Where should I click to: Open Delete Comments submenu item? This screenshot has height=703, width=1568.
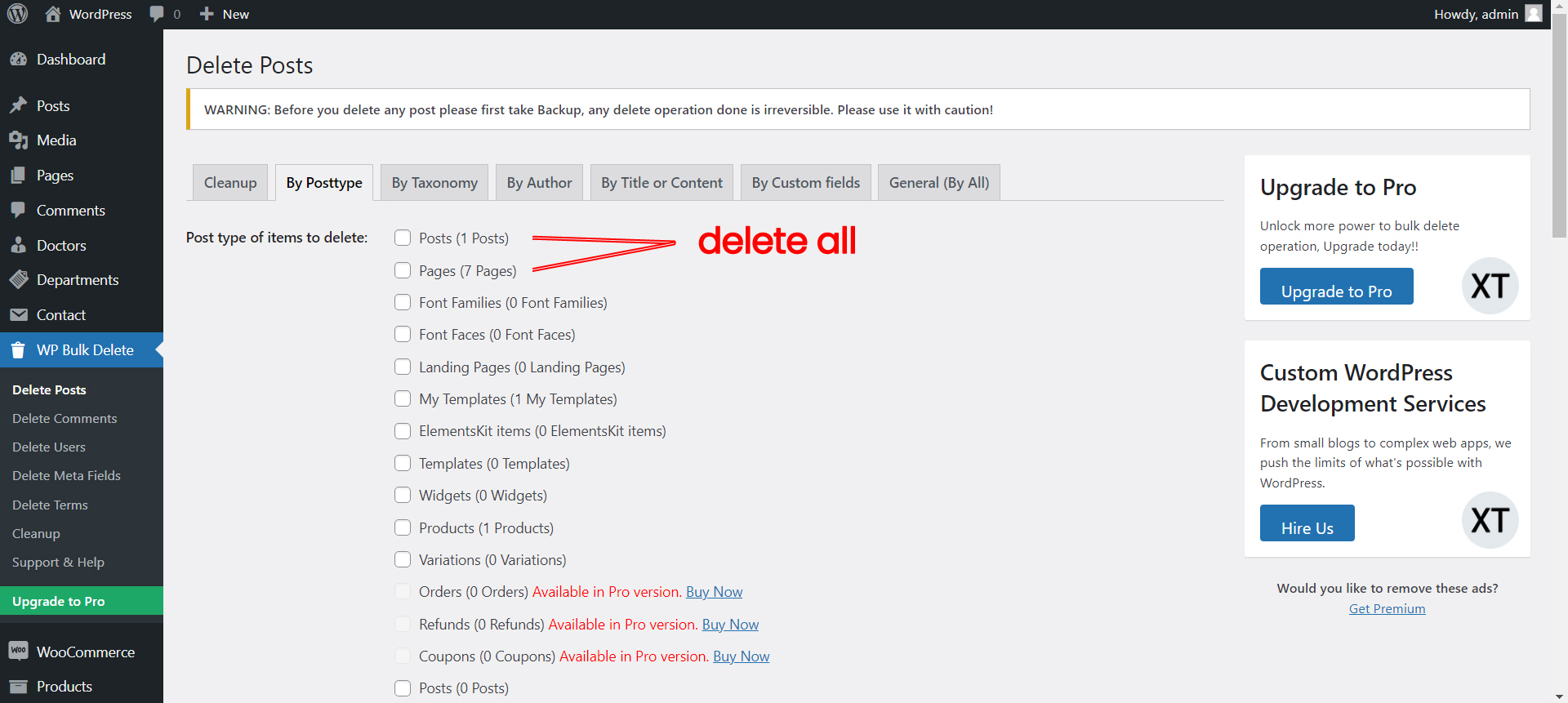click(x=65, y=419)
